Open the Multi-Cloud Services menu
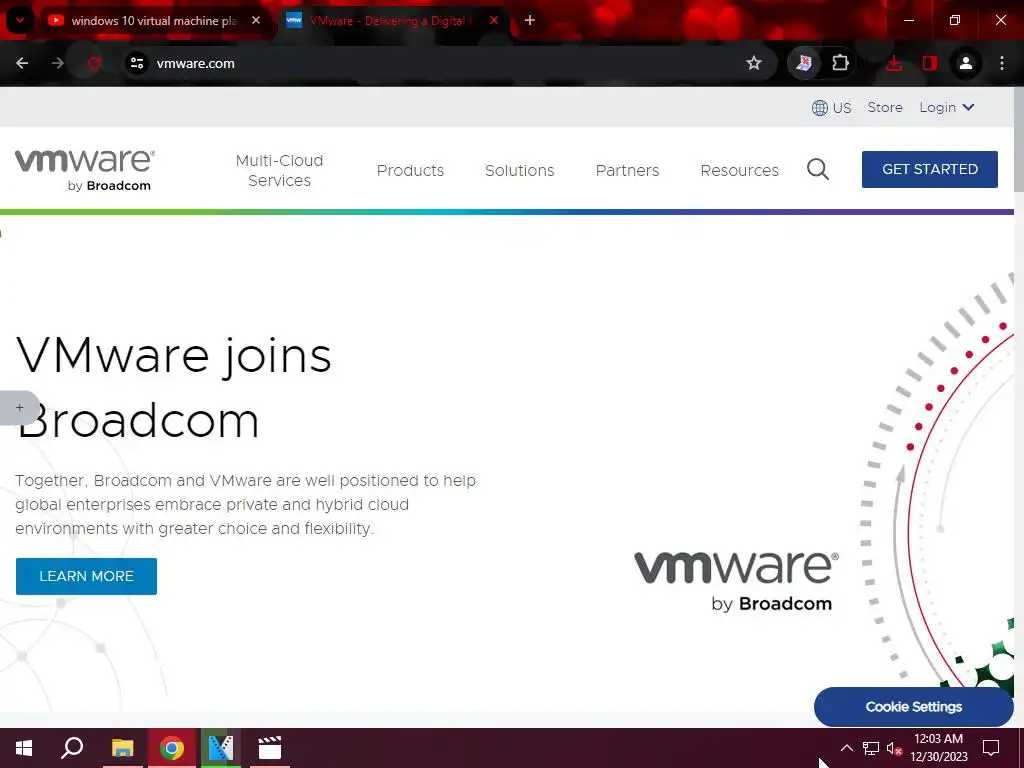 pyautogui.click(x=280, y=170)
